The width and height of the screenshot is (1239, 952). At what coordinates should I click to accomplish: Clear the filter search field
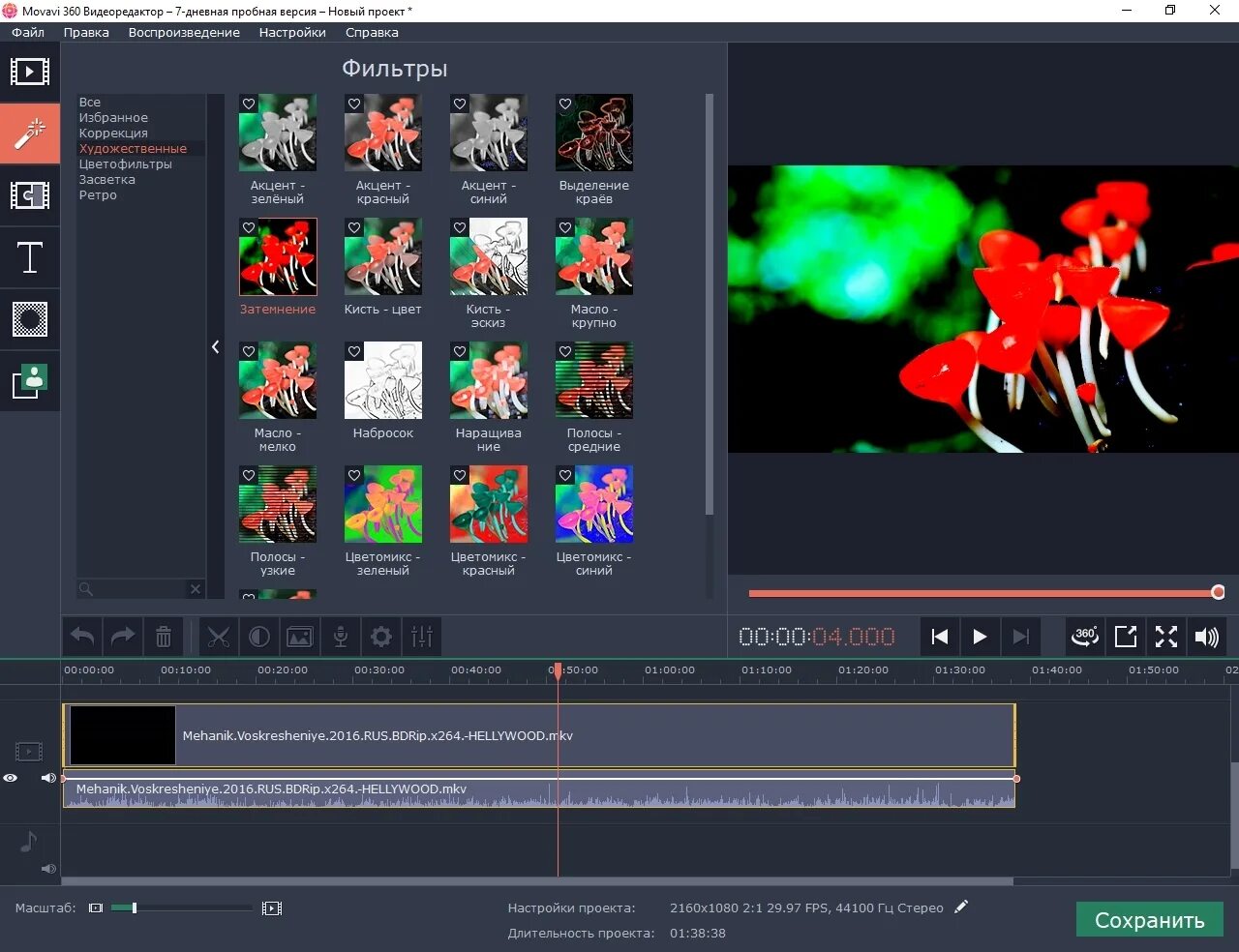(x=196, y=588)
